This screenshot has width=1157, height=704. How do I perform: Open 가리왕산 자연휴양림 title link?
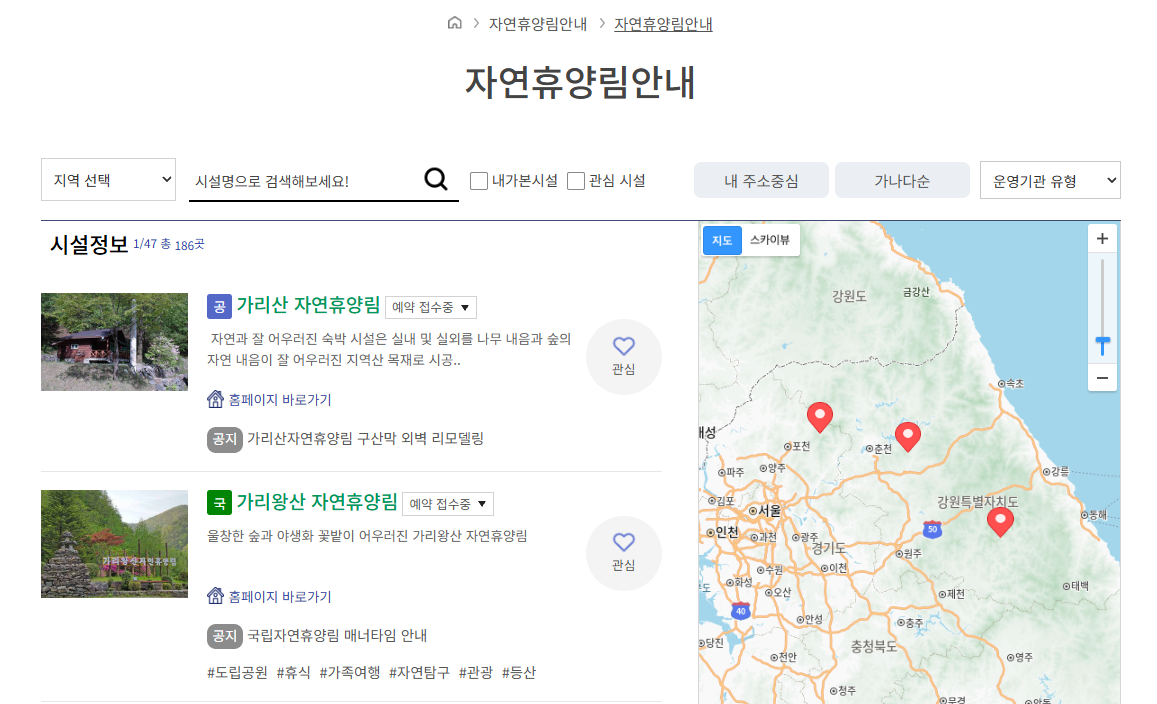[x=317, y=502]
